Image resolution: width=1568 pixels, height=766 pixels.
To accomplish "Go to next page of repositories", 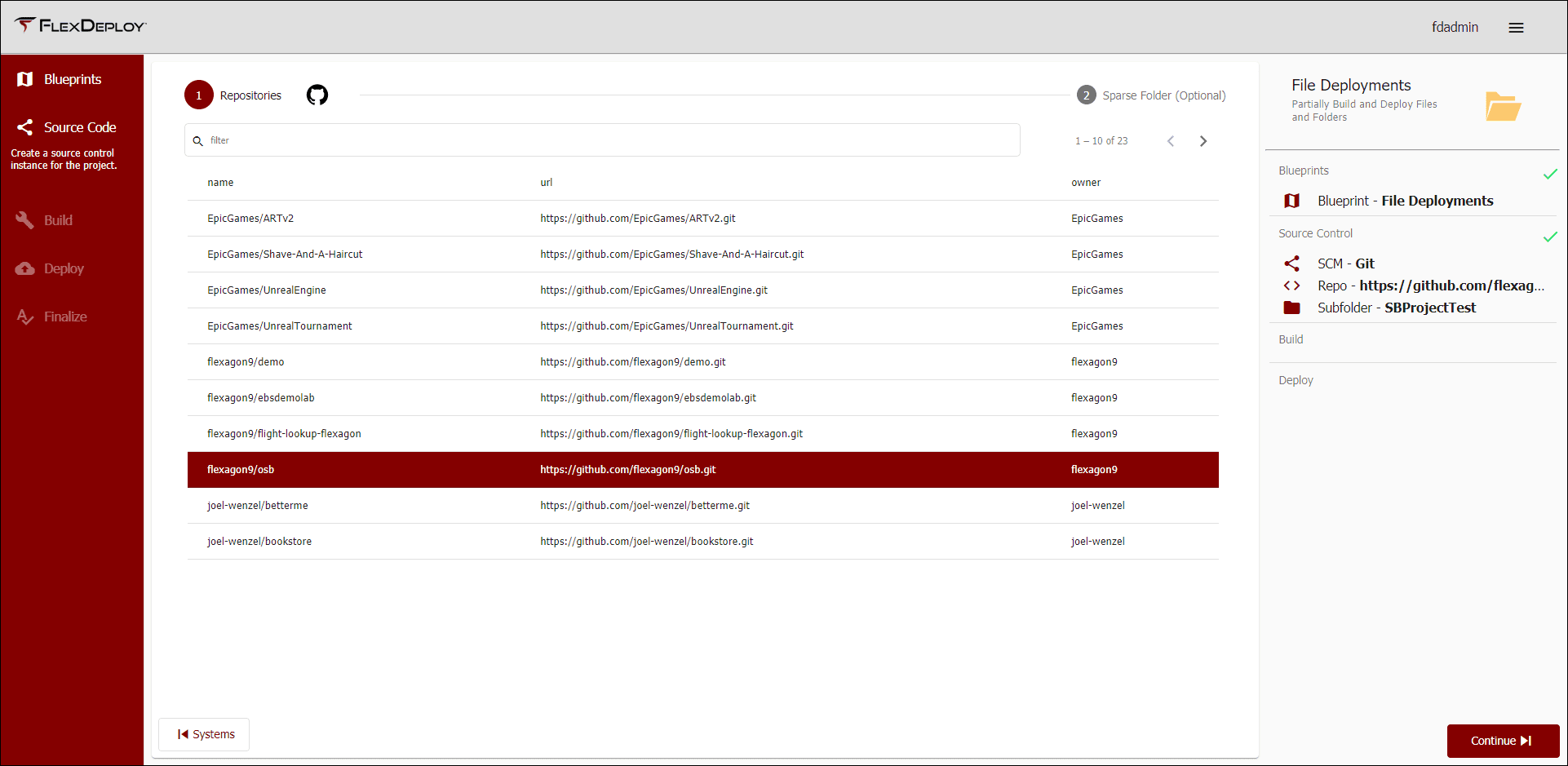I will coord(1203,141).
